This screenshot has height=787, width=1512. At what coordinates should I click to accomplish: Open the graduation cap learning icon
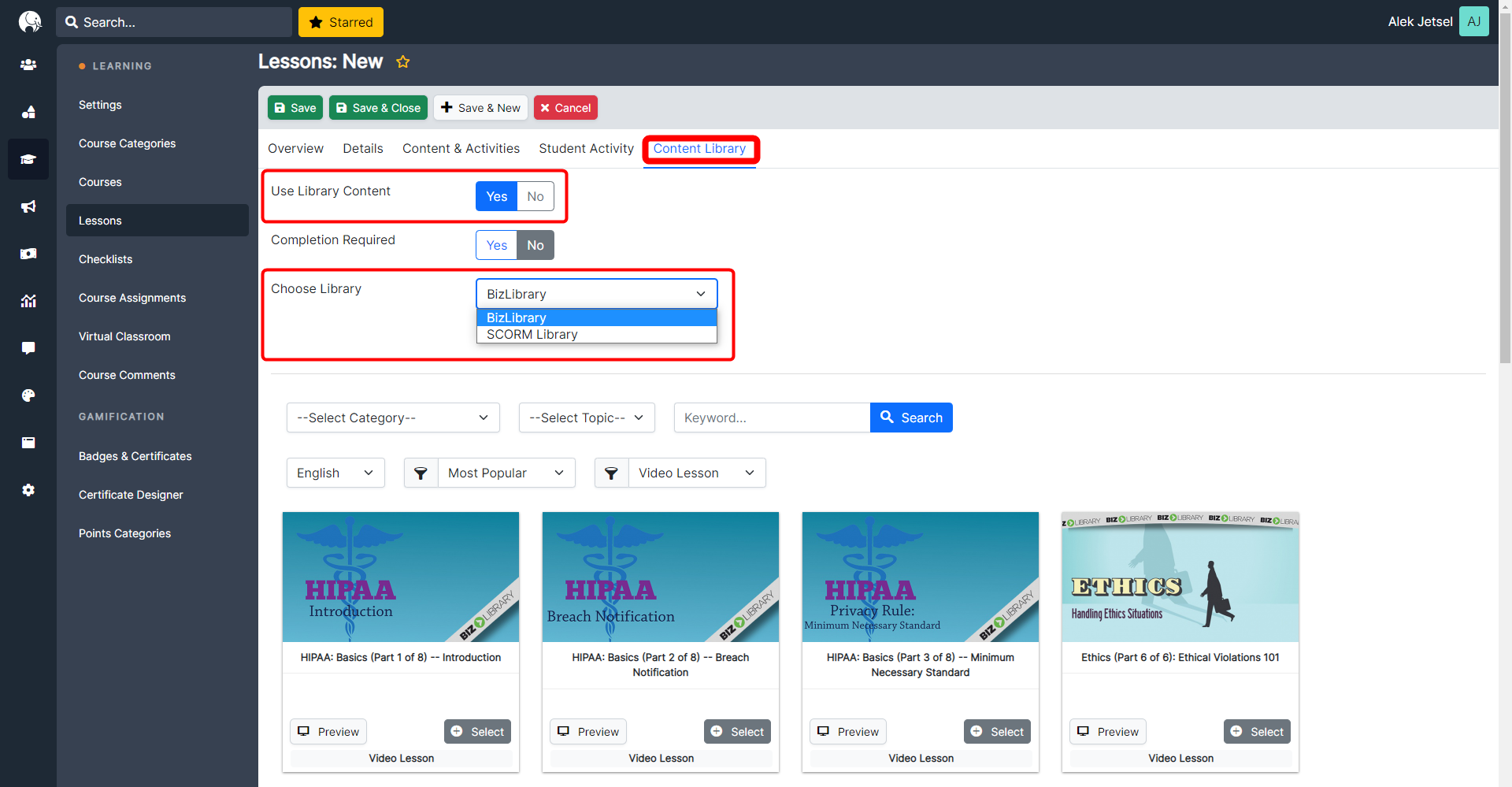pyautogui.click(x=28, y=159)
